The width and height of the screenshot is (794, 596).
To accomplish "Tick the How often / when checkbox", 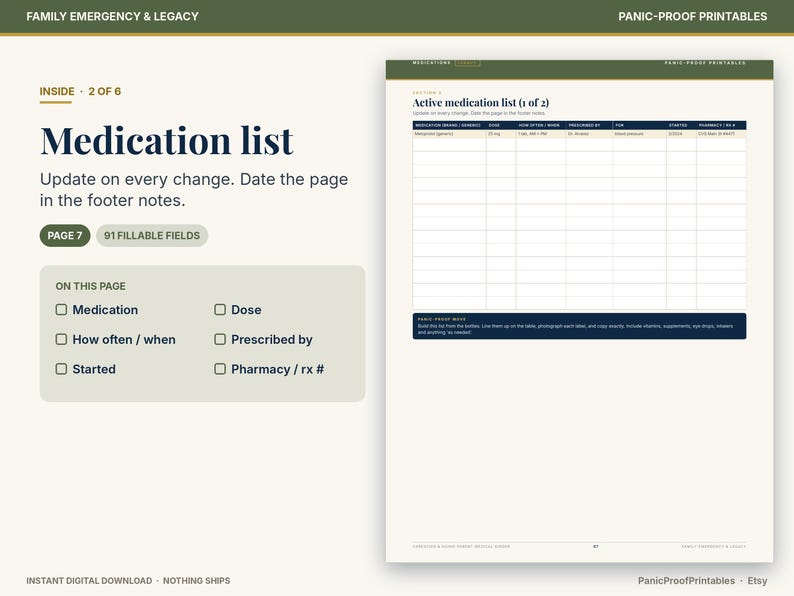I will click(61, 339).
